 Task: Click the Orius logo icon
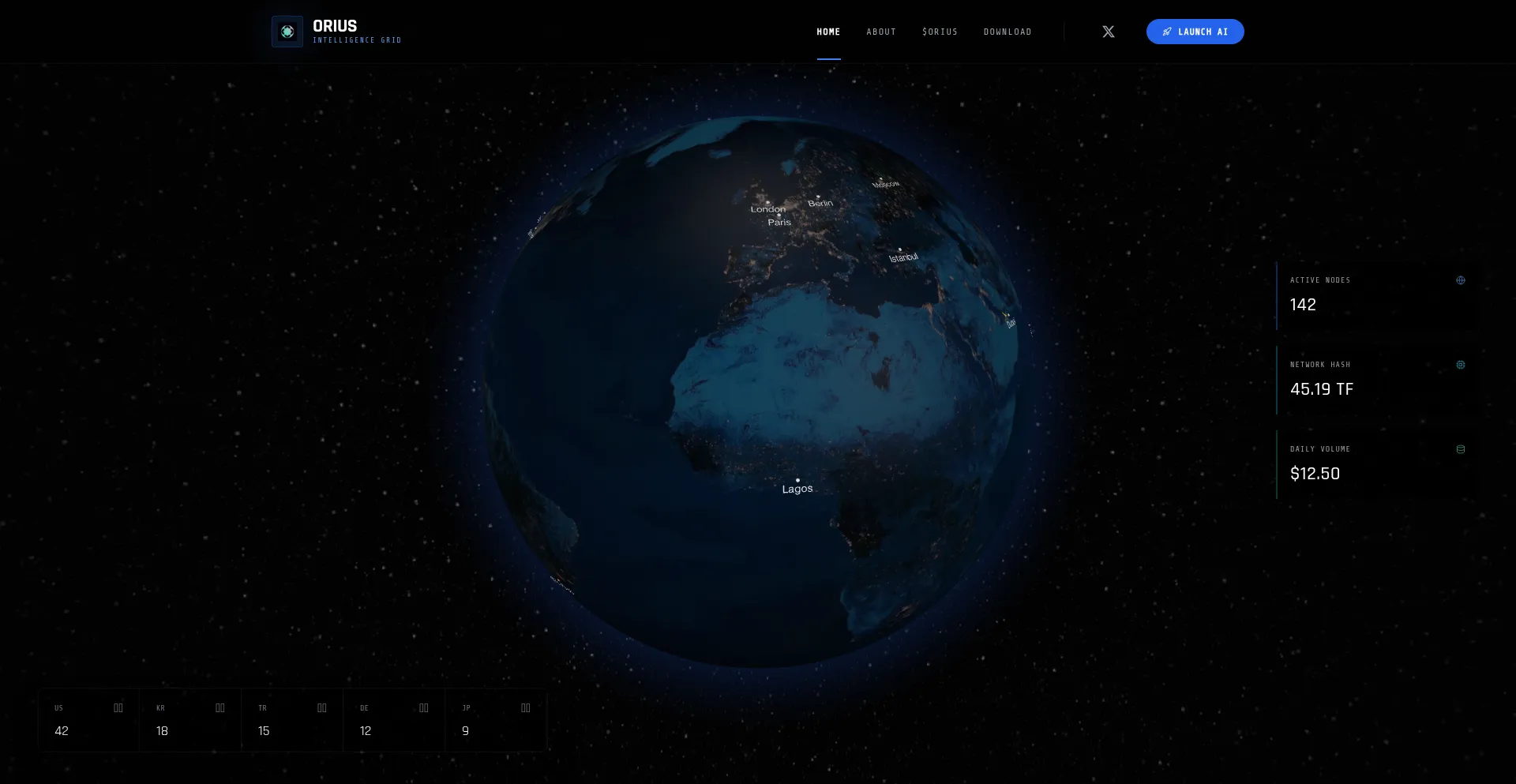point(287,32)
